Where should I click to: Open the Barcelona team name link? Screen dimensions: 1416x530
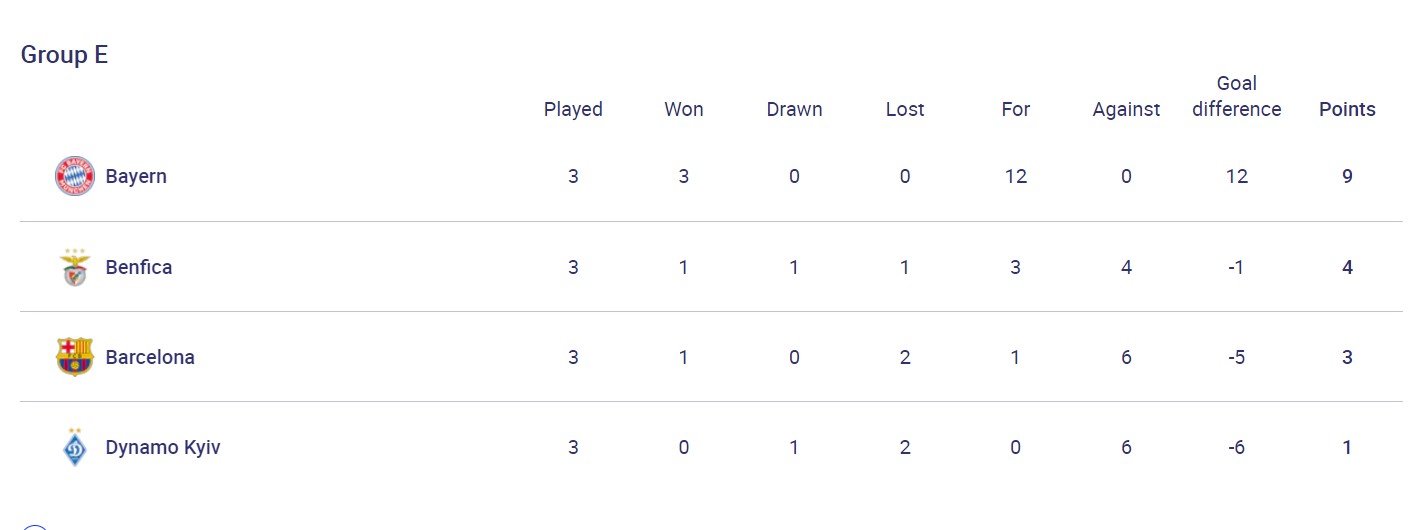(150, 357)
